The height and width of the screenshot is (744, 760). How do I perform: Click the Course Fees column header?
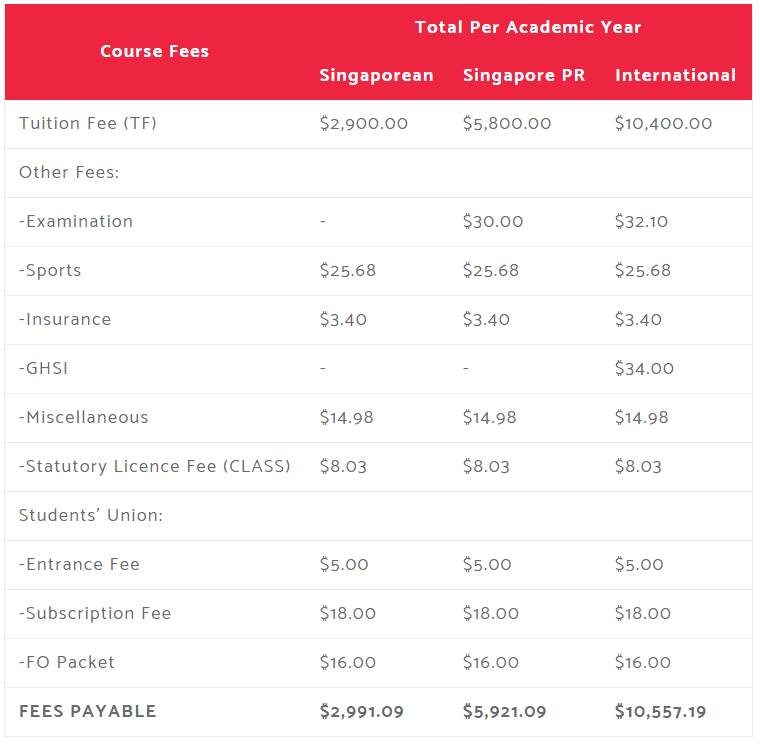(154, 51)
